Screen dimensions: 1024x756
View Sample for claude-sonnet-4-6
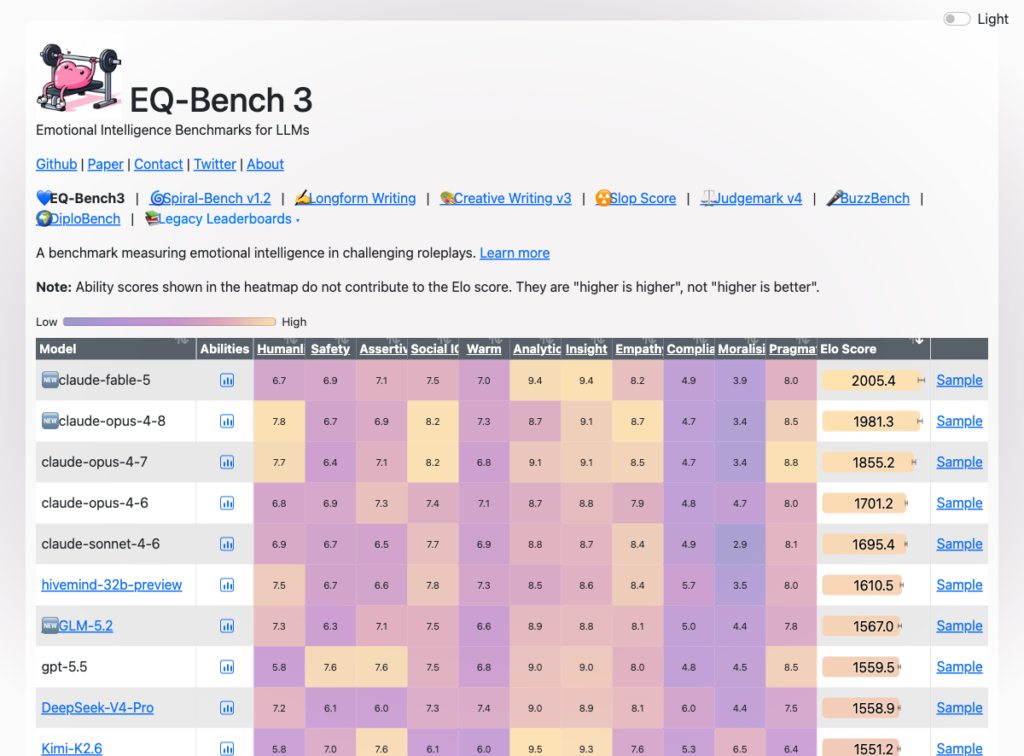(x=959, y=544)
